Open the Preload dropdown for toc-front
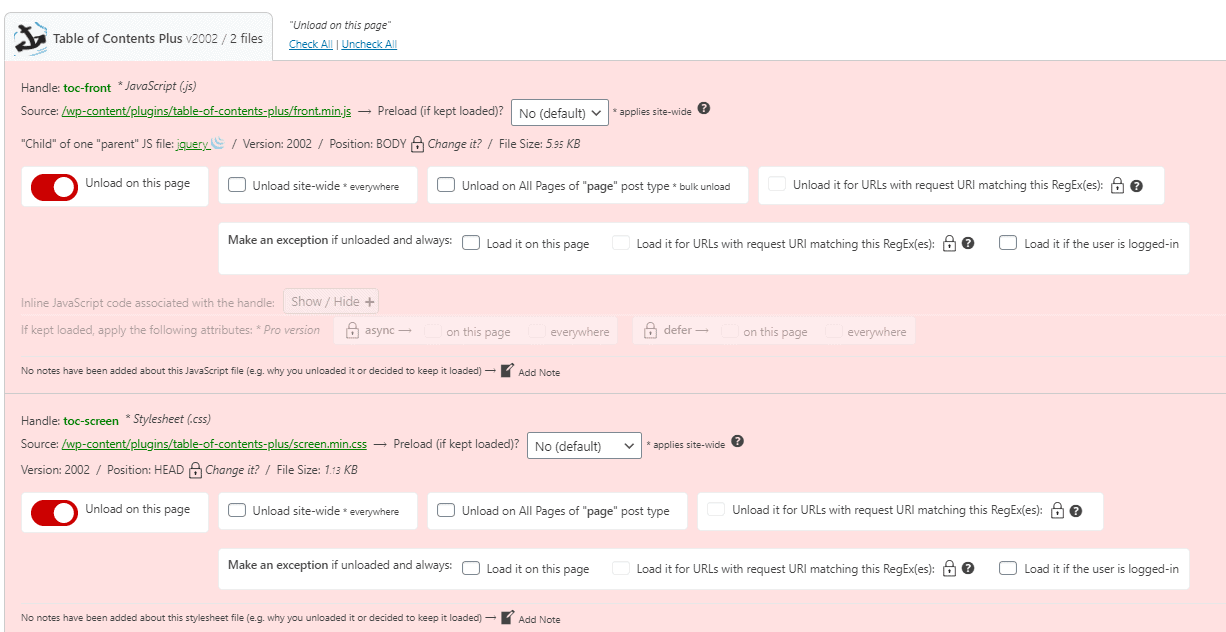The height and width of the screenshot is (632, 1226). point(559,113)
